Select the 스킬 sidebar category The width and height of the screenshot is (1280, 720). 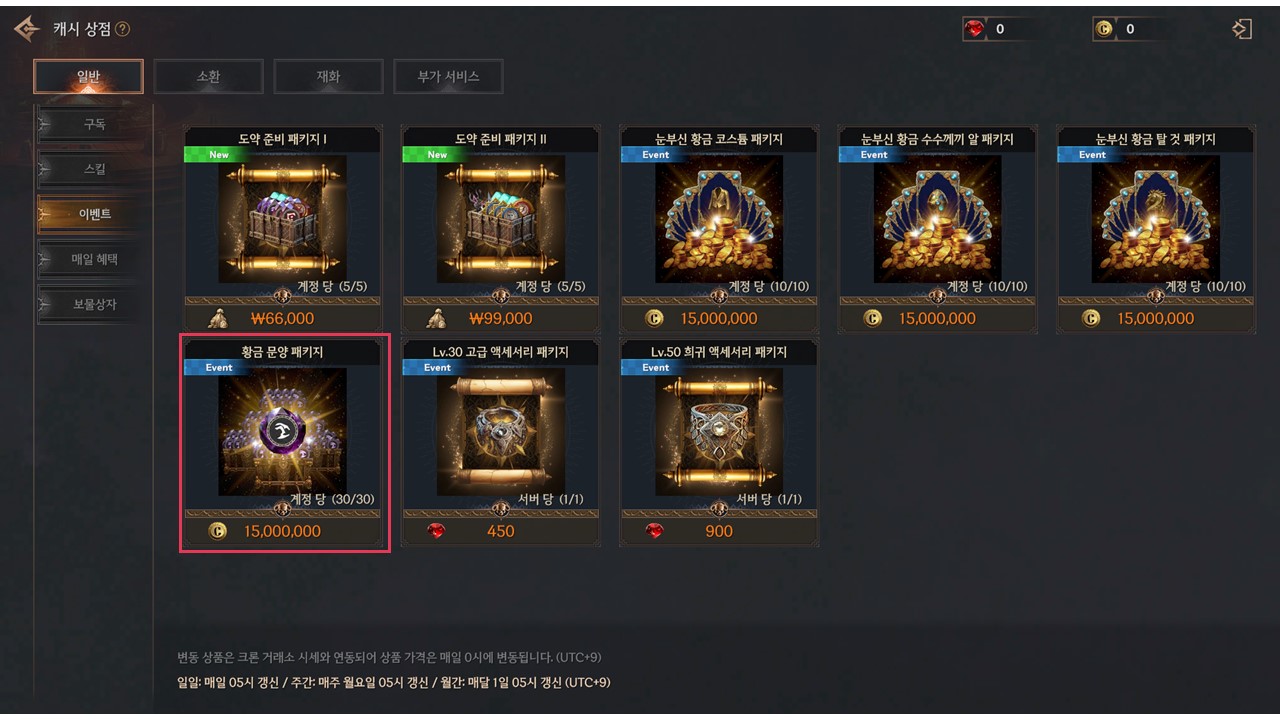coord(93,169)
